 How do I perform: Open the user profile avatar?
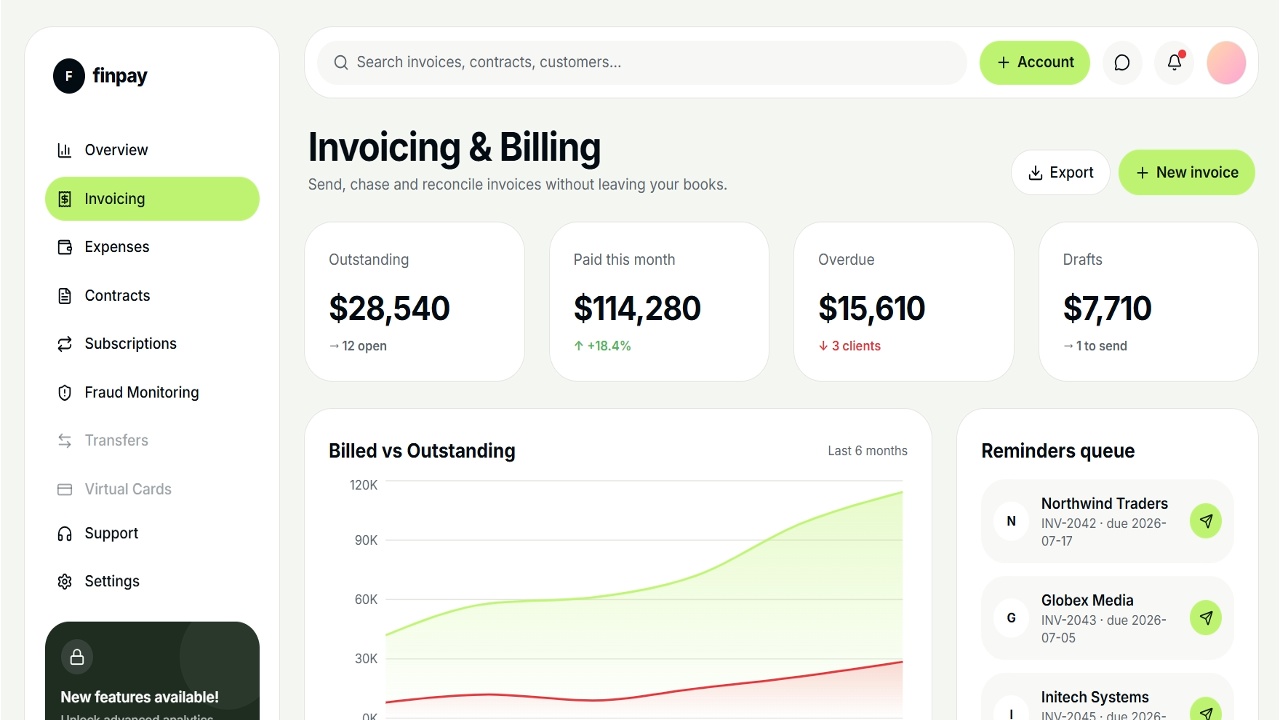pyautogui.click(x=1226, y=62)
